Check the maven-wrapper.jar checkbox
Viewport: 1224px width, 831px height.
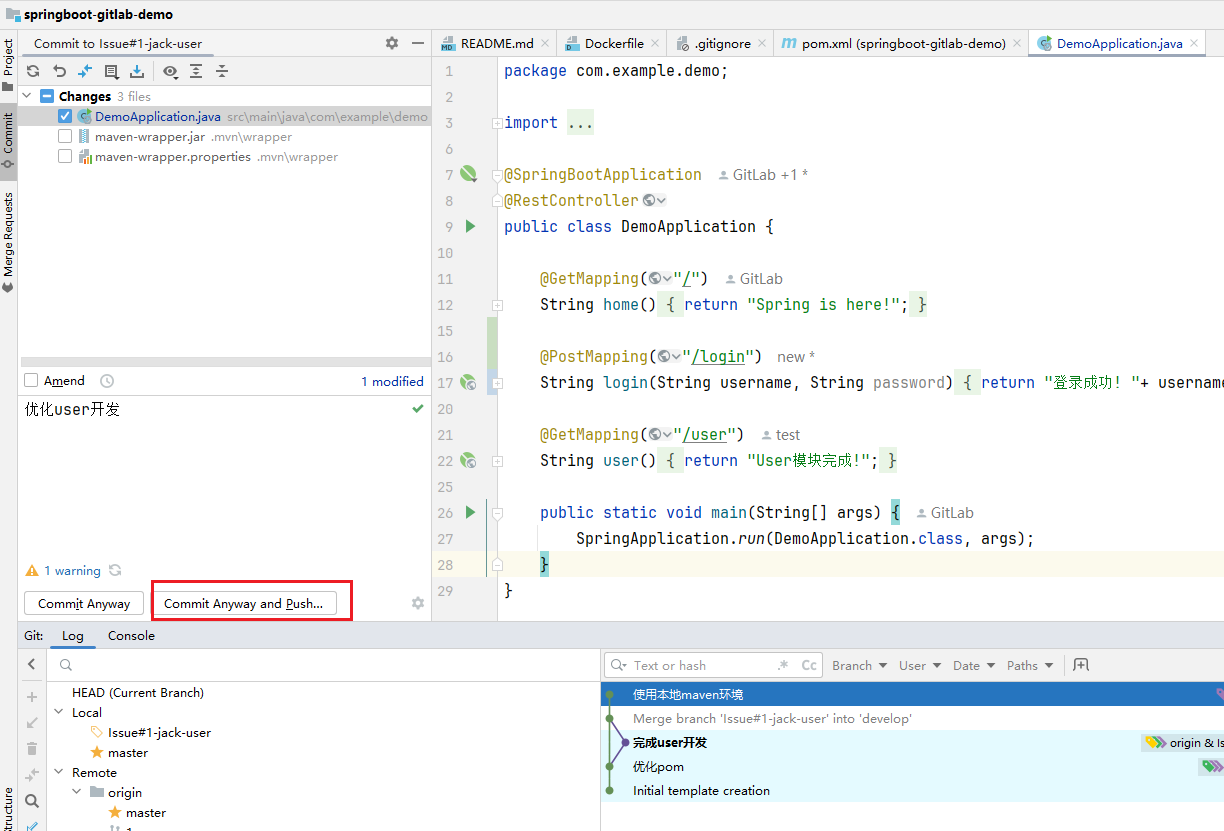pyautogui.click(x=65, y=136)
